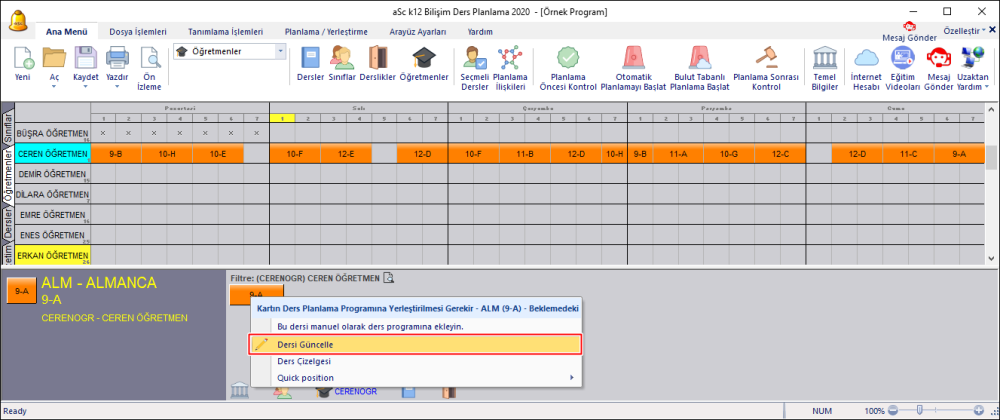Open Ön İzleme print preview
This screenshot has width=1000, height=420.
149,58
